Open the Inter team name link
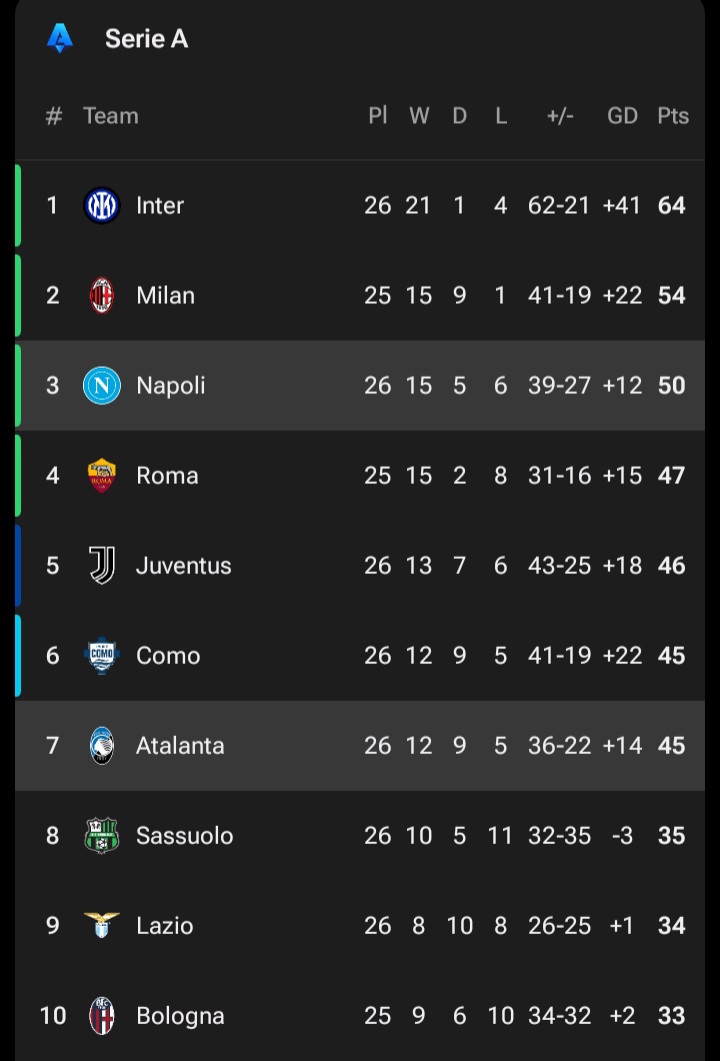Screen dimensions: 720x1061 coord(160,205)
